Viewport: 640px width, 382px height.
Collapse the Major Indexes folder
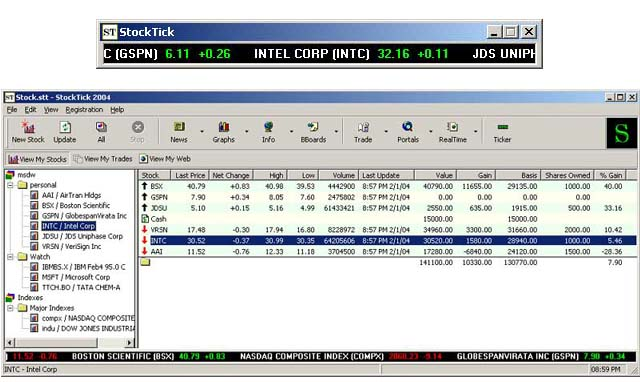(10, 308)
